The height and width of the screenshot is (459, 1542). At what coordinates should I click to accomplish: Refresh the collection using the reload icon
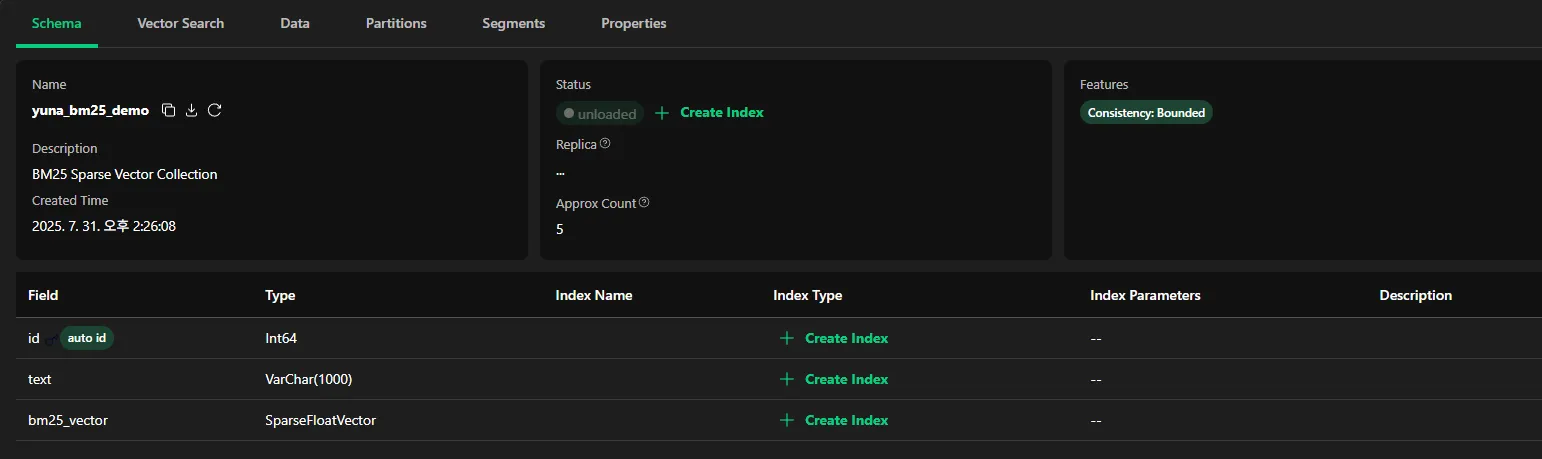pyautogui.click(x=215, y=110)
